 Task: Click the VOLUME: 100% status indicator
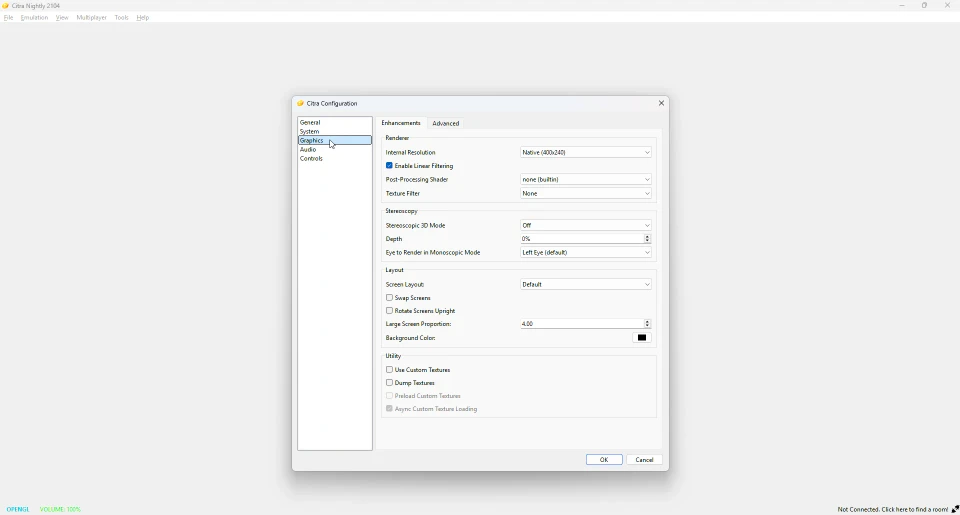pyautogui.click(x=60, y=509)
